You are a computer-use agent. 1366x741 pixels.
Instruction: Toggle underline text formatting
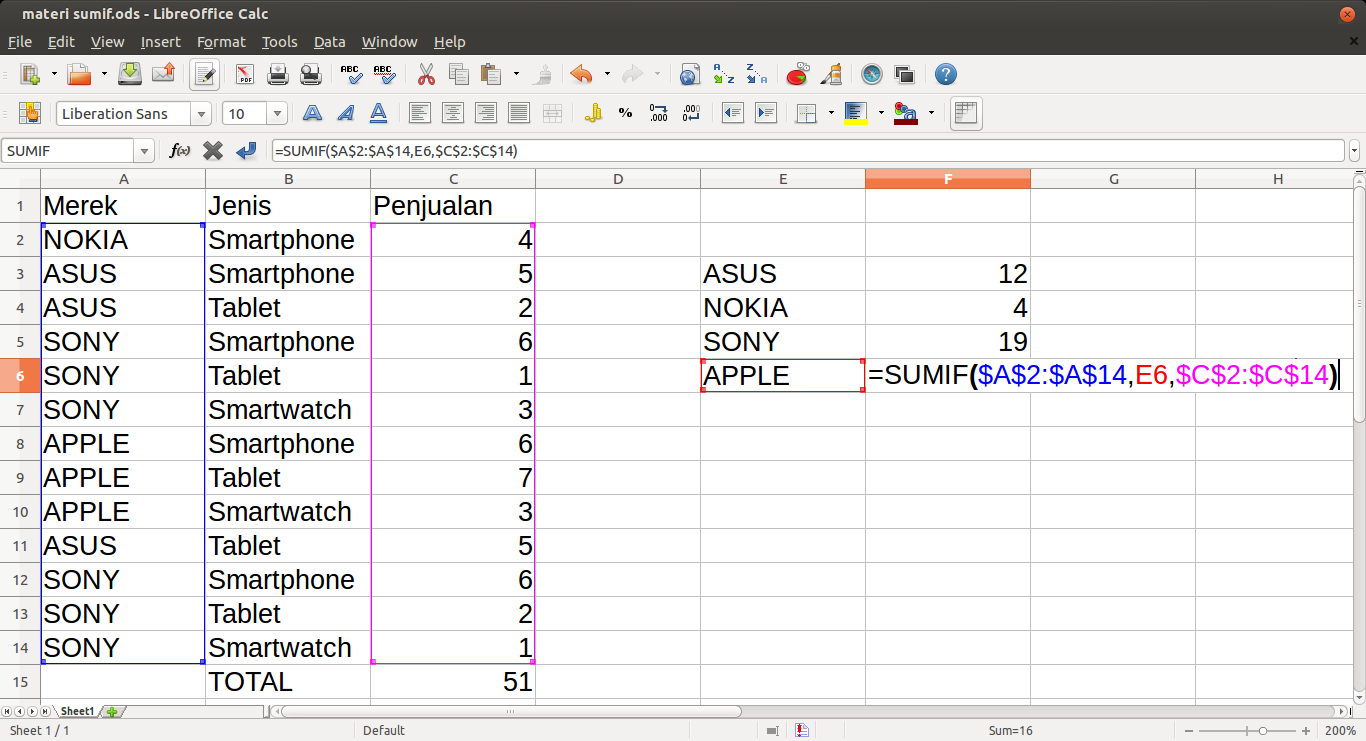tap(378, 113)
